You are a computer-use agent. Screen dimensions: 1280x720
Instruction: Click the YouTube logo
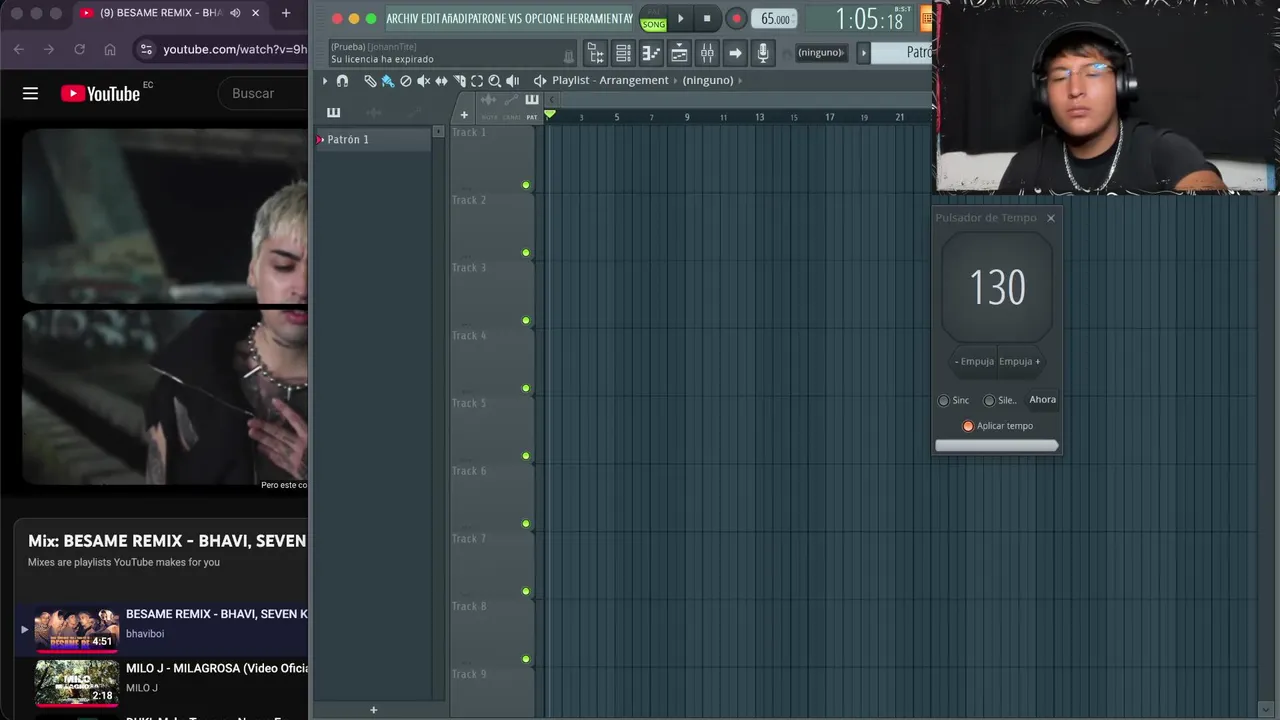point(100,93)
